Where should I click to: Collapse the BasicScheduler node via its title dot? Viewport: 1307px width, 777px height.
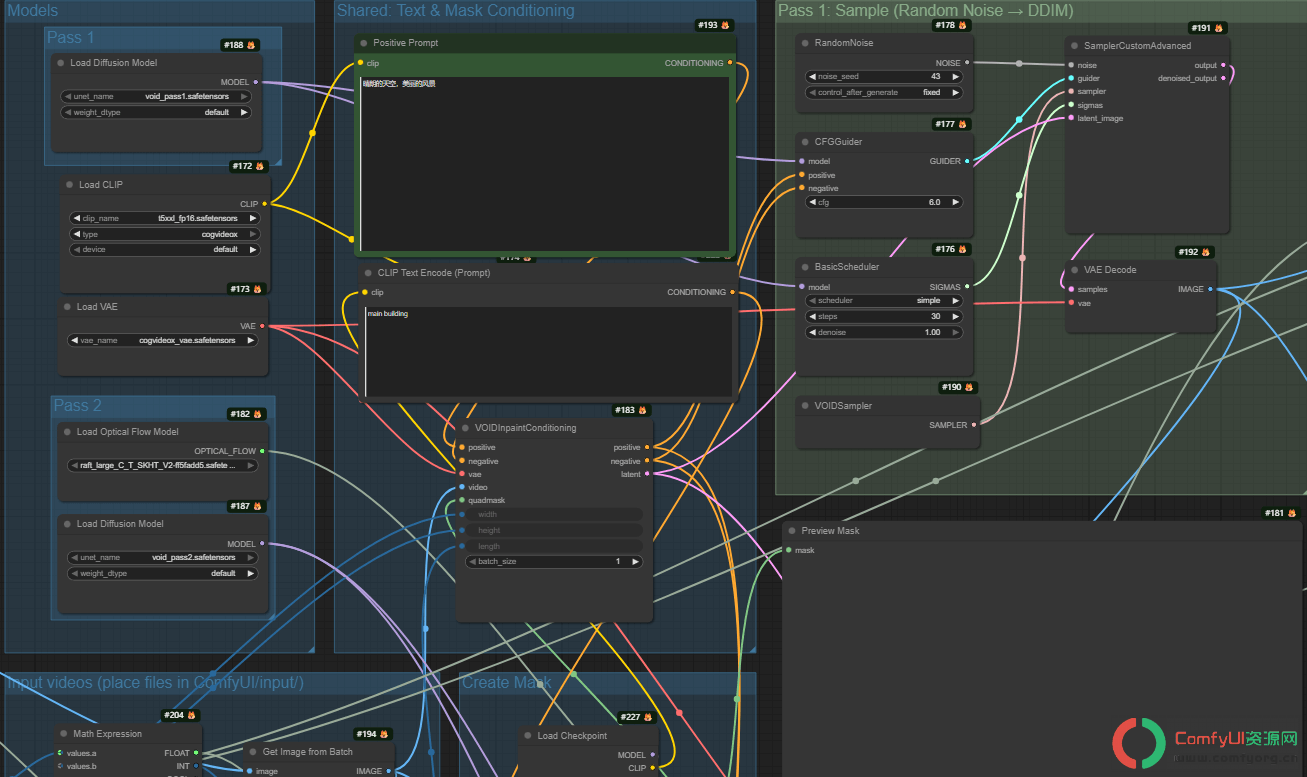pos(804,267)
